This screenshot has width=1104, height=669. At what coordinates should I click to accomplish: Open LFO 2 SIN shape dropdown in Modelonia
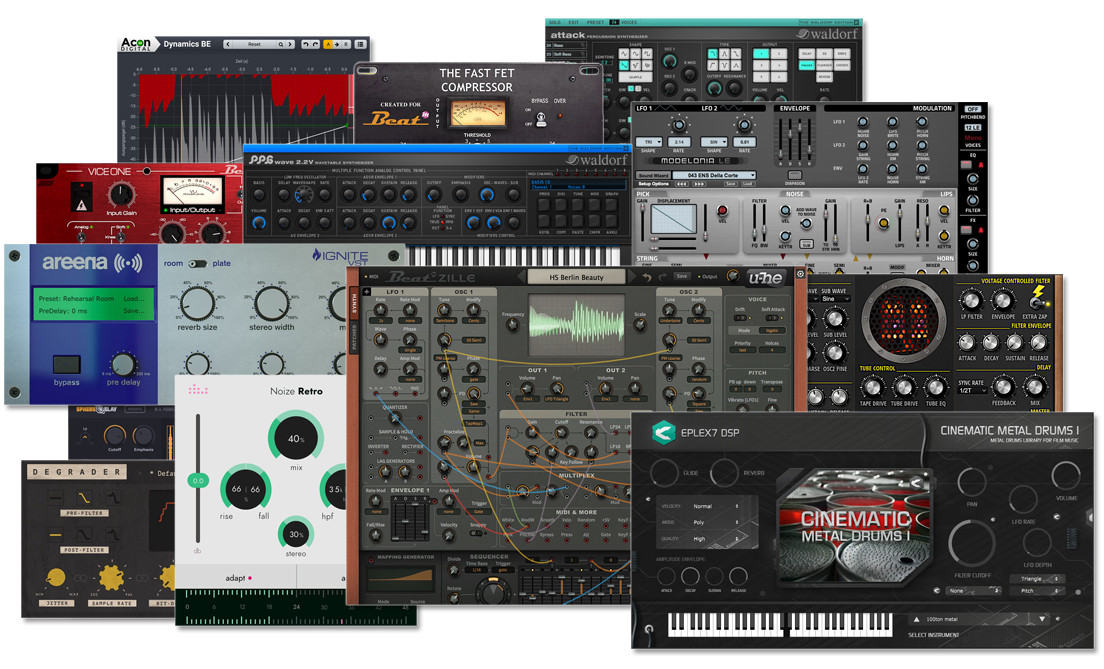[714, 142]
